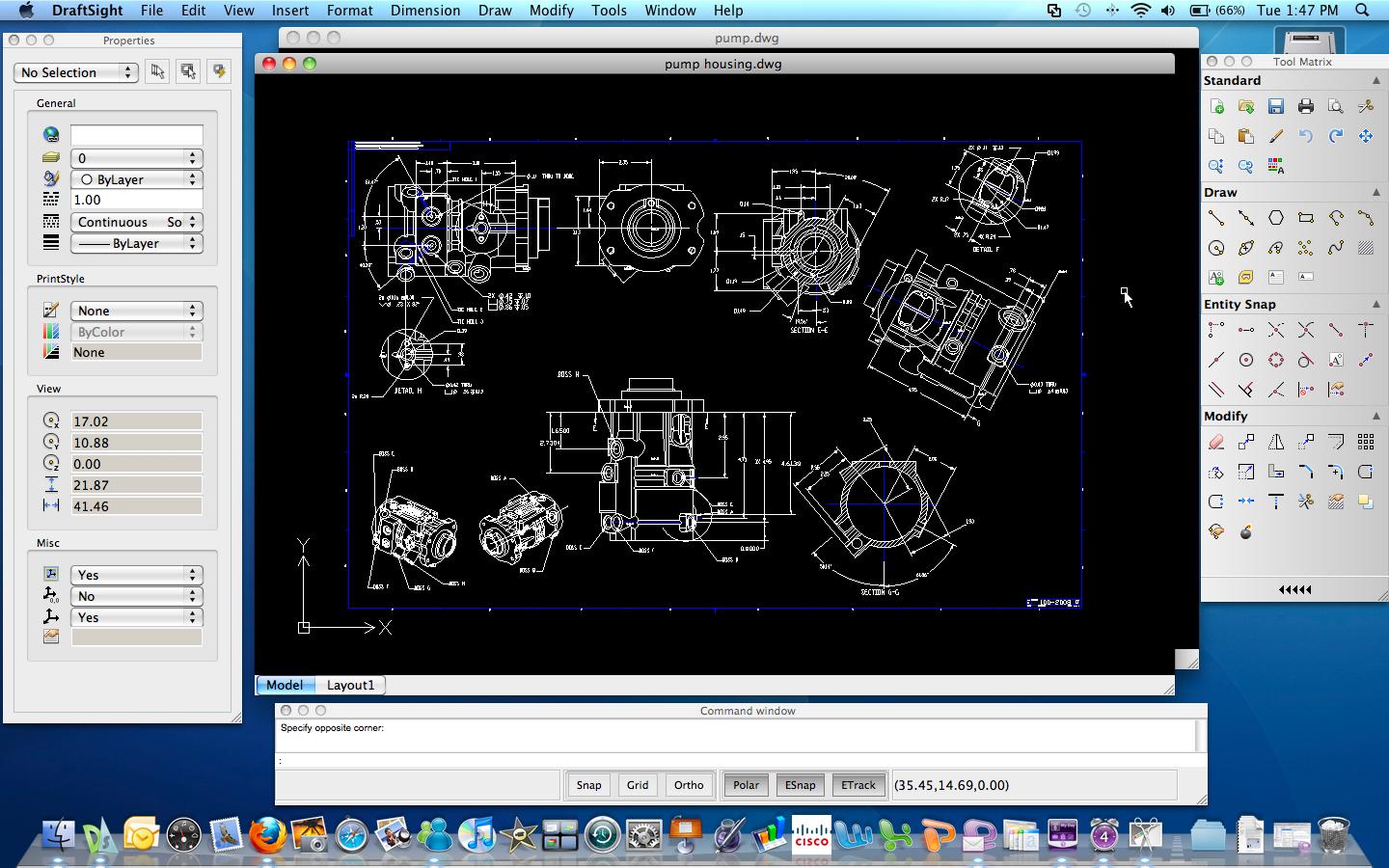This screenshot has height=868, width=1389.
Task: Toggle Ortho mode on
Action: 688,785
